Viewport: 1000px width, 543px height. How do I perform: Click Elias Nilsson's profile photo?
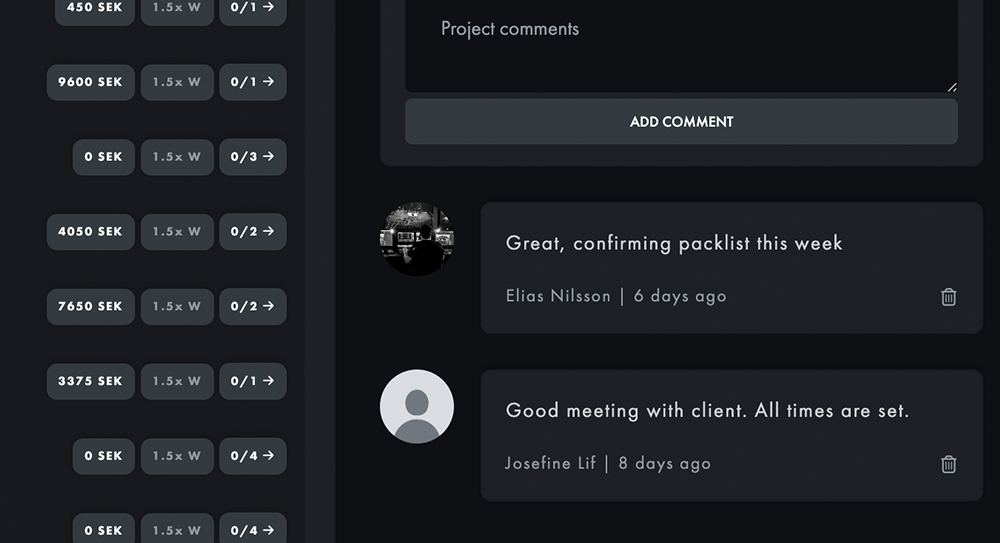coord(417,240)
